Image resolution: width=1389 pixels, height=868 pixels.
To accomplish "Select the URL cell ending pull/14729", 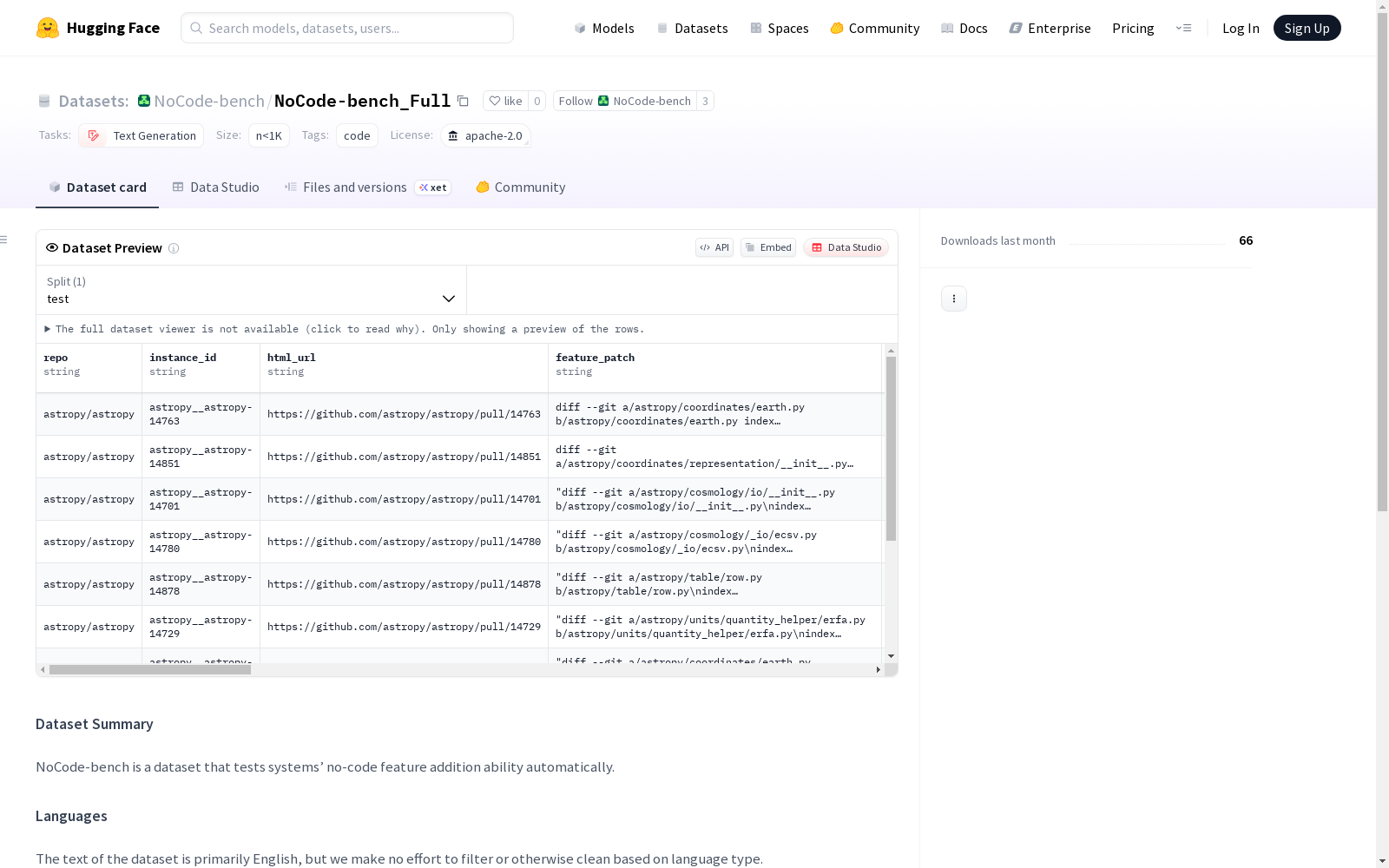I will pyautogui.click(x=404, y=627).
